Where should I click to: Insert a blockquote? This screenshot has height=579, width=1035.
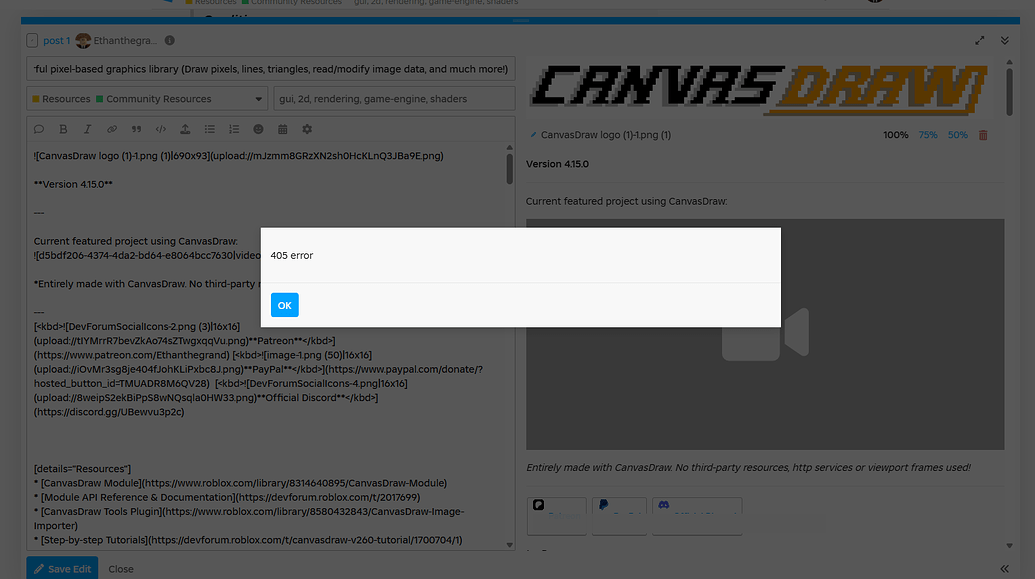136,129
